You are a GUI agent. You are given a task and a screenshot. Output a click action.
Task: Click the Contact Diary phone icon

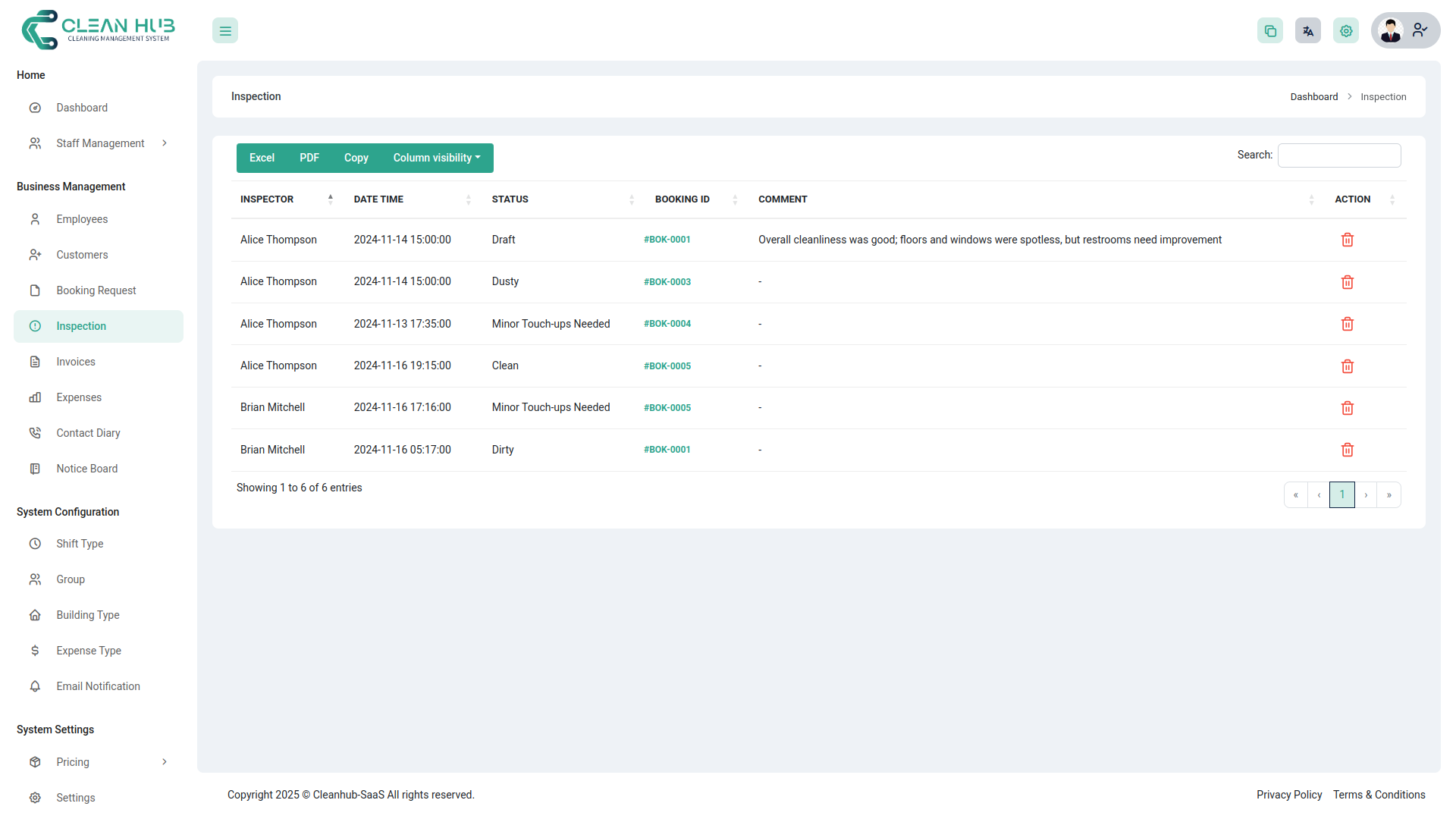[x=35, y=432]
